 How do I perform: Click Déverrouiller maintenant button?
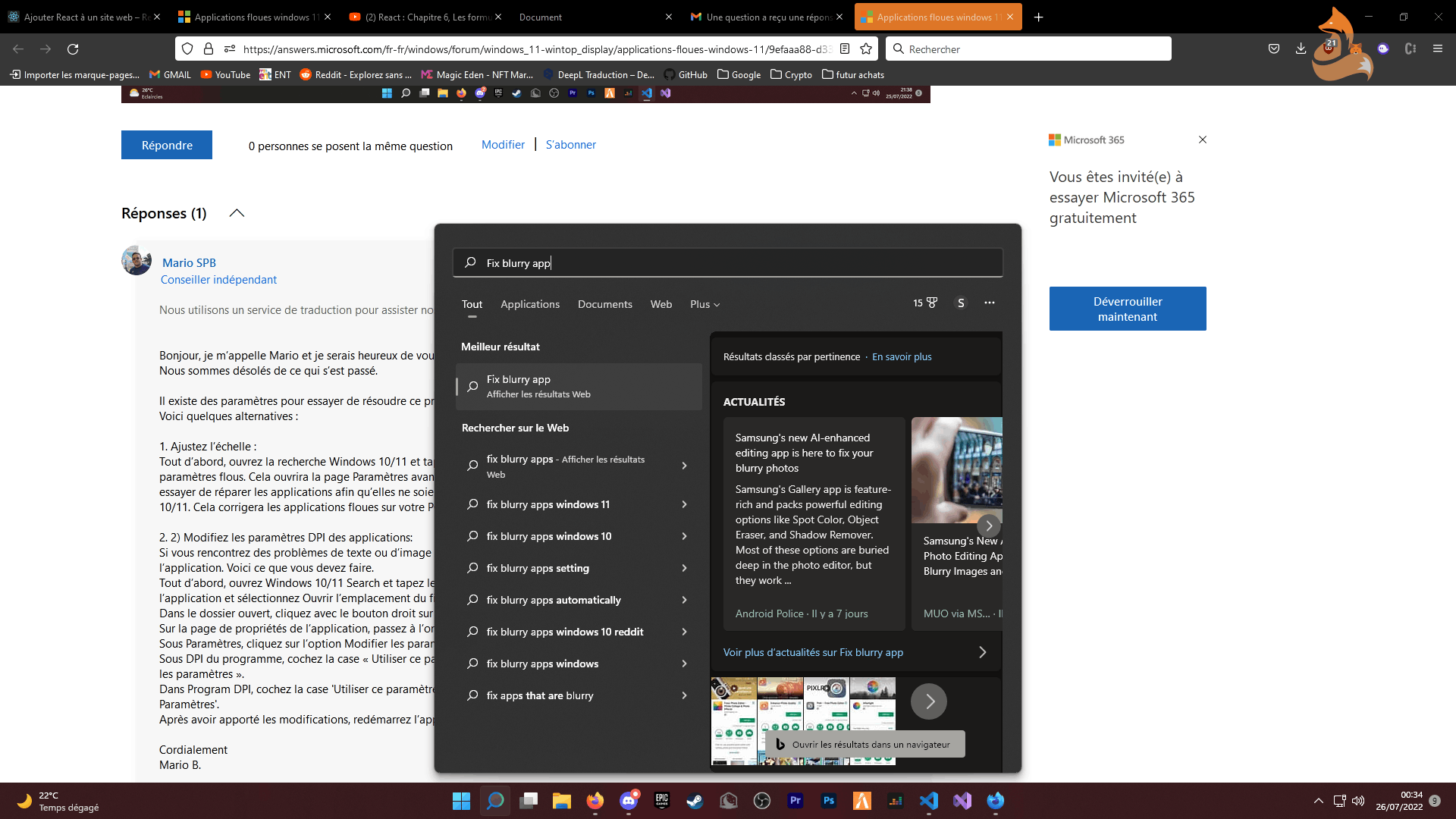[x=1127, y=309]
